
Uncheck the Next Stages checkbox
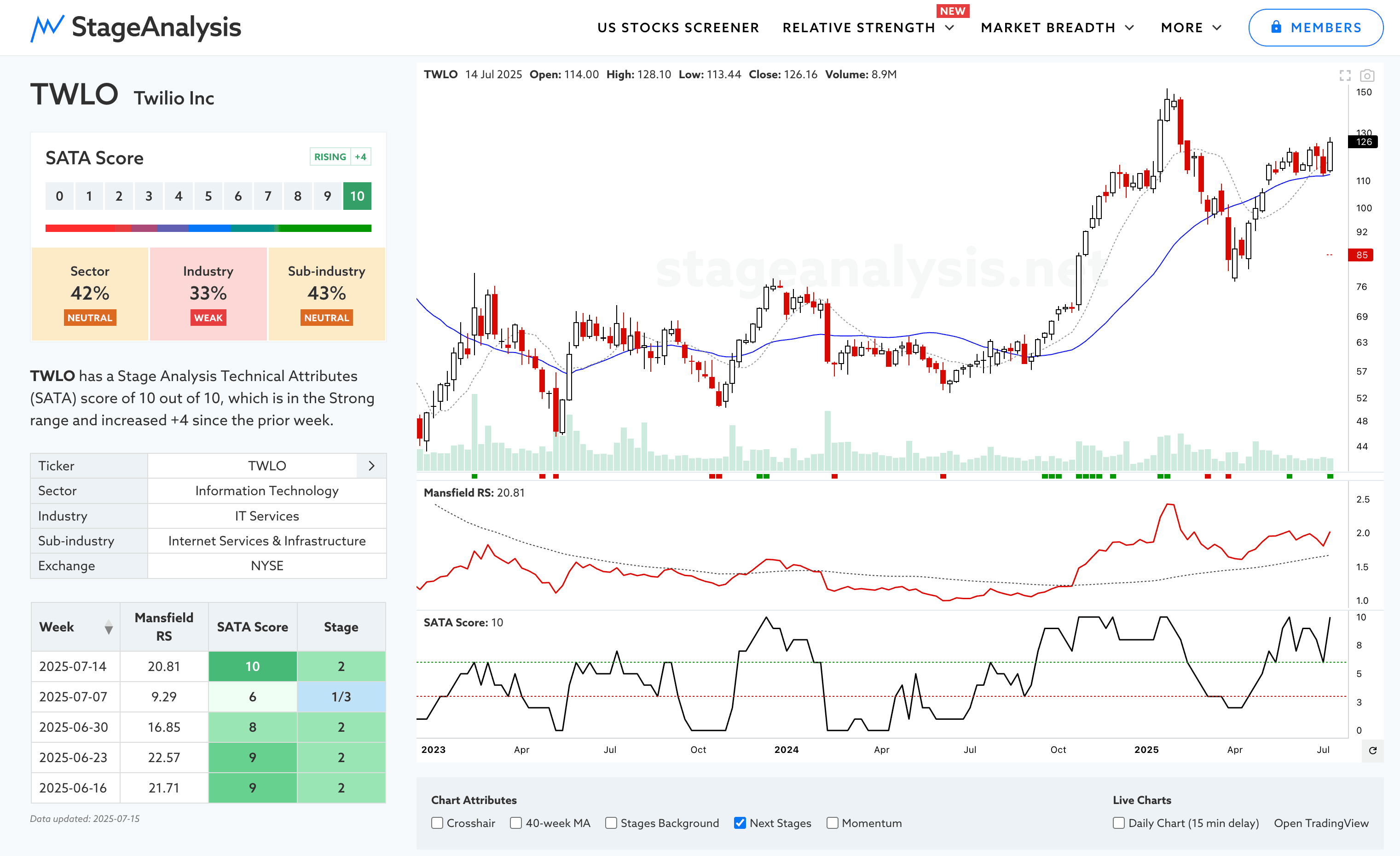pos(740,823)
